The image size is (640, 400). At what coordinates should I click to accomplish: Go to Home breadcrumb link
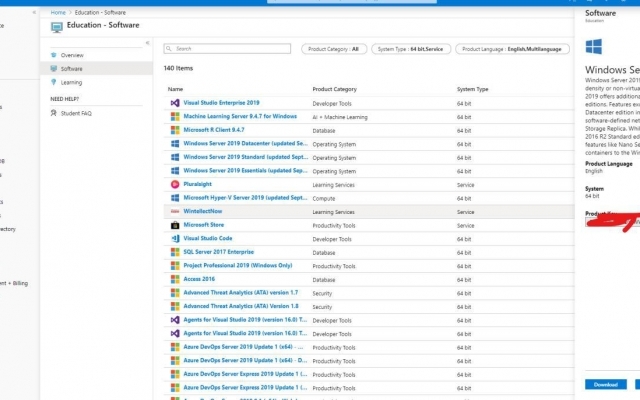pyautogui.click(x=58, y=13)
